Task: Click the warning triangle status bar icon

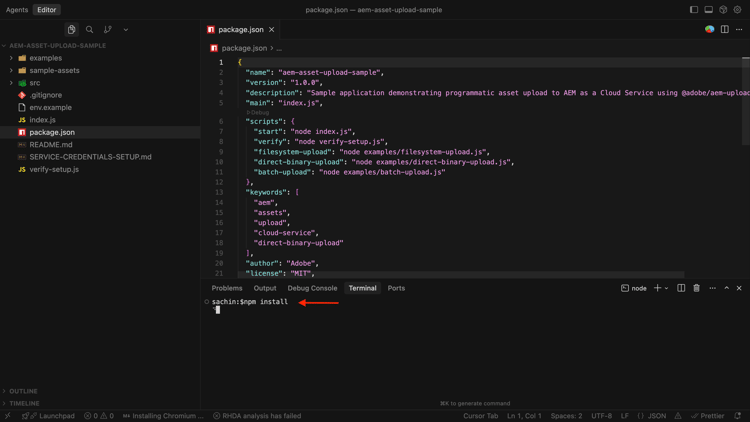Action: (678, 416)
